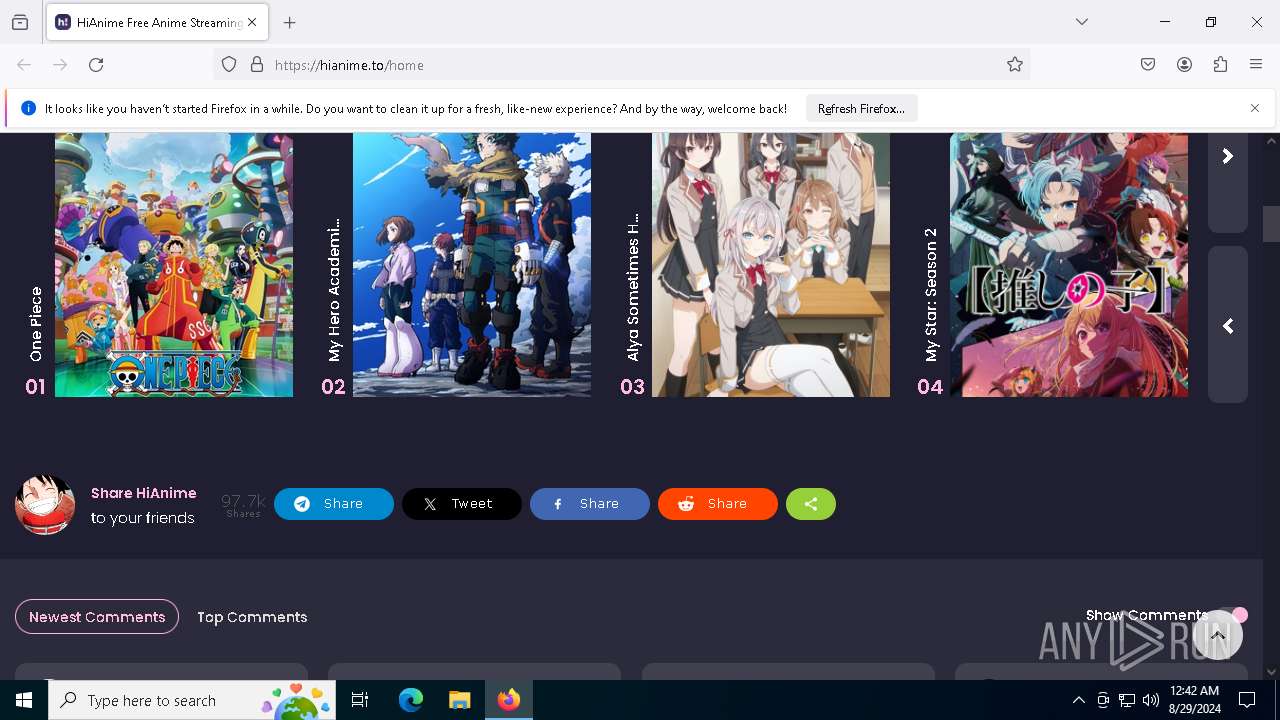Open My Hero Academia trending poster
The height and width of the screenshot is (720, 1280).
[472, 265]
